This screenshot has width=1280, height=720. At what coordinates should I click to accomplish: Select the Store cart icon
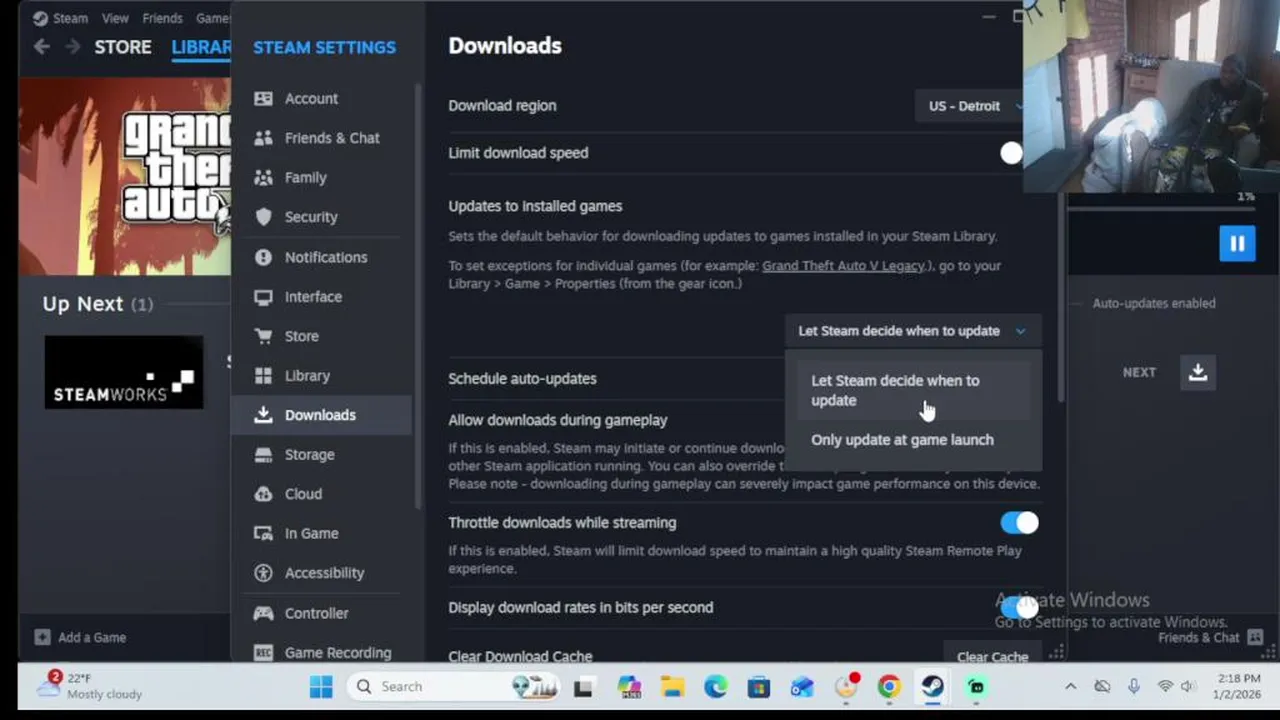263,336
